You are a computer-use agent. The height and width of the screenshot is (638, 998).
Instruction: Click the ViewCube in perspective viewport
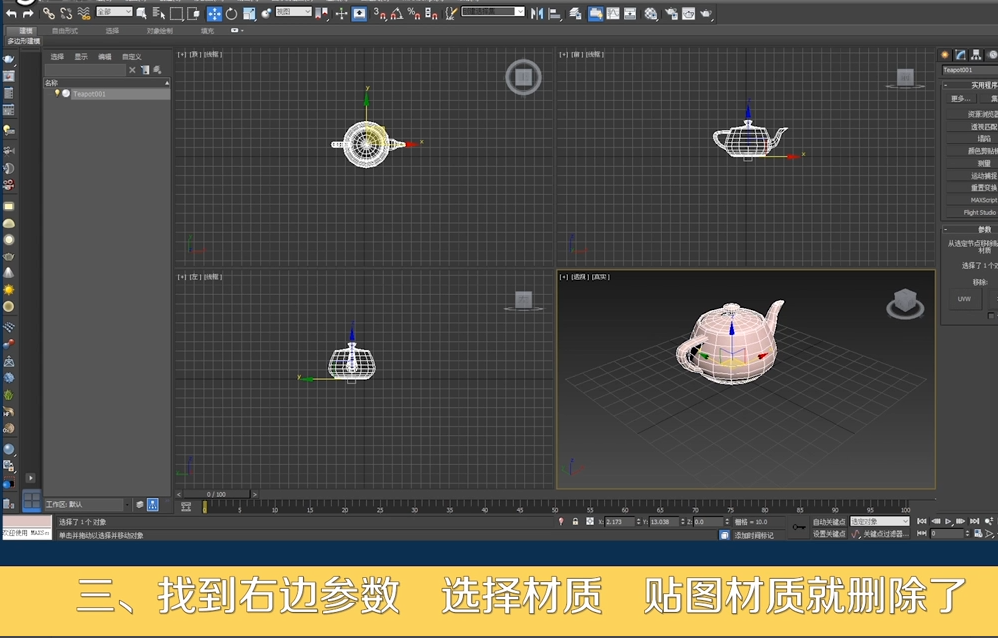(x=905, y=302)
